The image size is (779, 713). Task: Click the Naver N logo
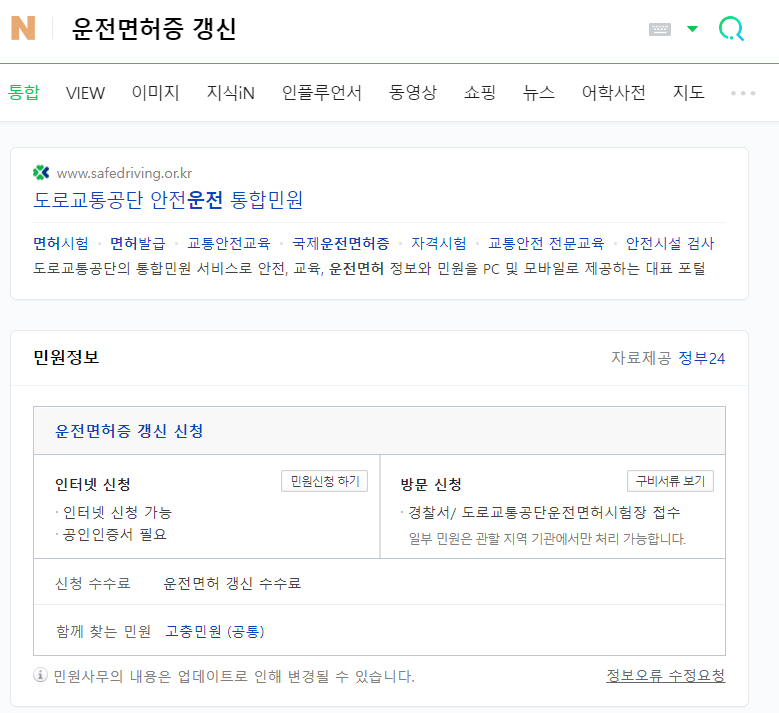(23, 28)
